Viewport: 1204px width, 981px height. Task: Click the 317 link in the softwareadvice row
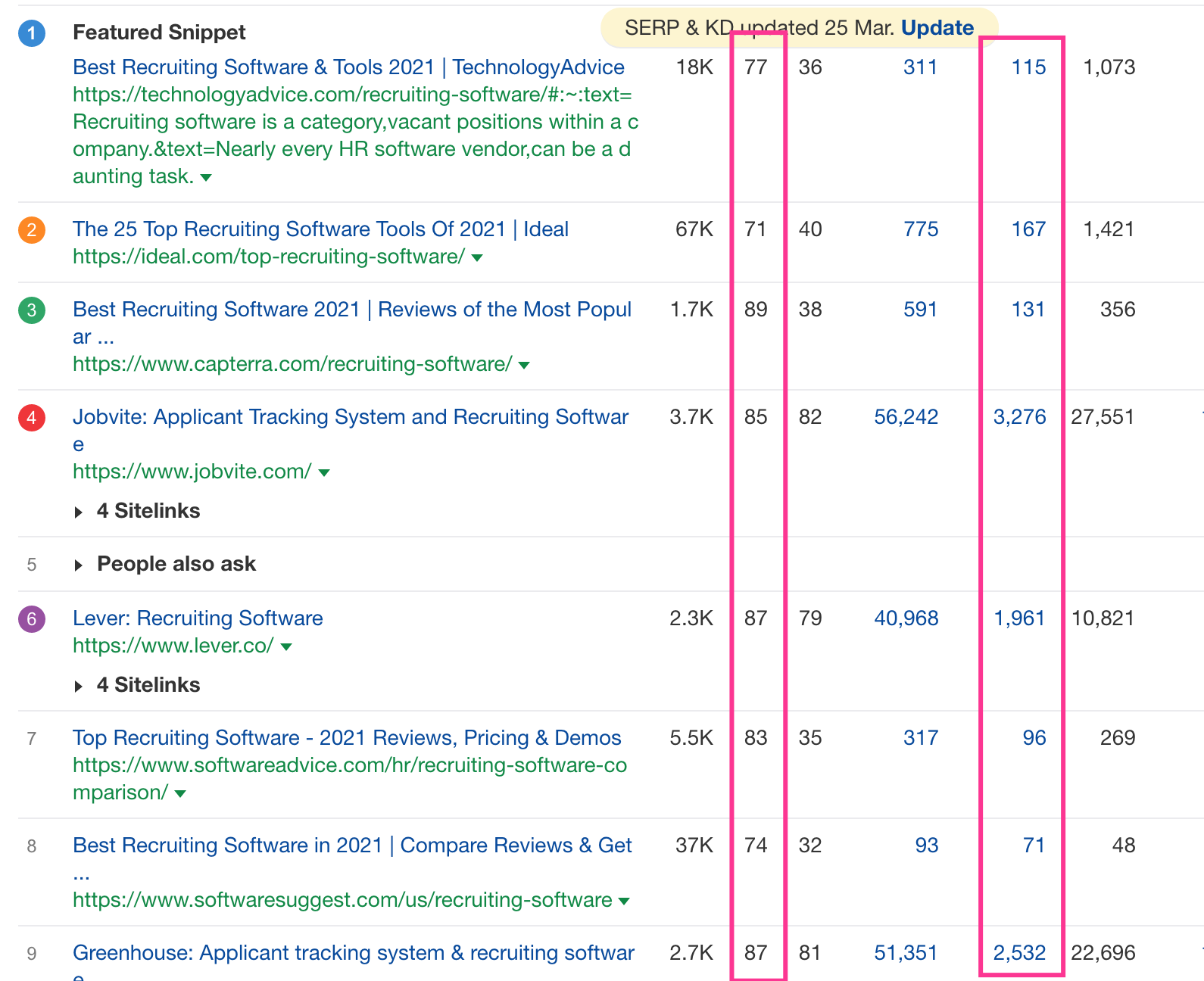pyautogui.click(x=920, y=738)
